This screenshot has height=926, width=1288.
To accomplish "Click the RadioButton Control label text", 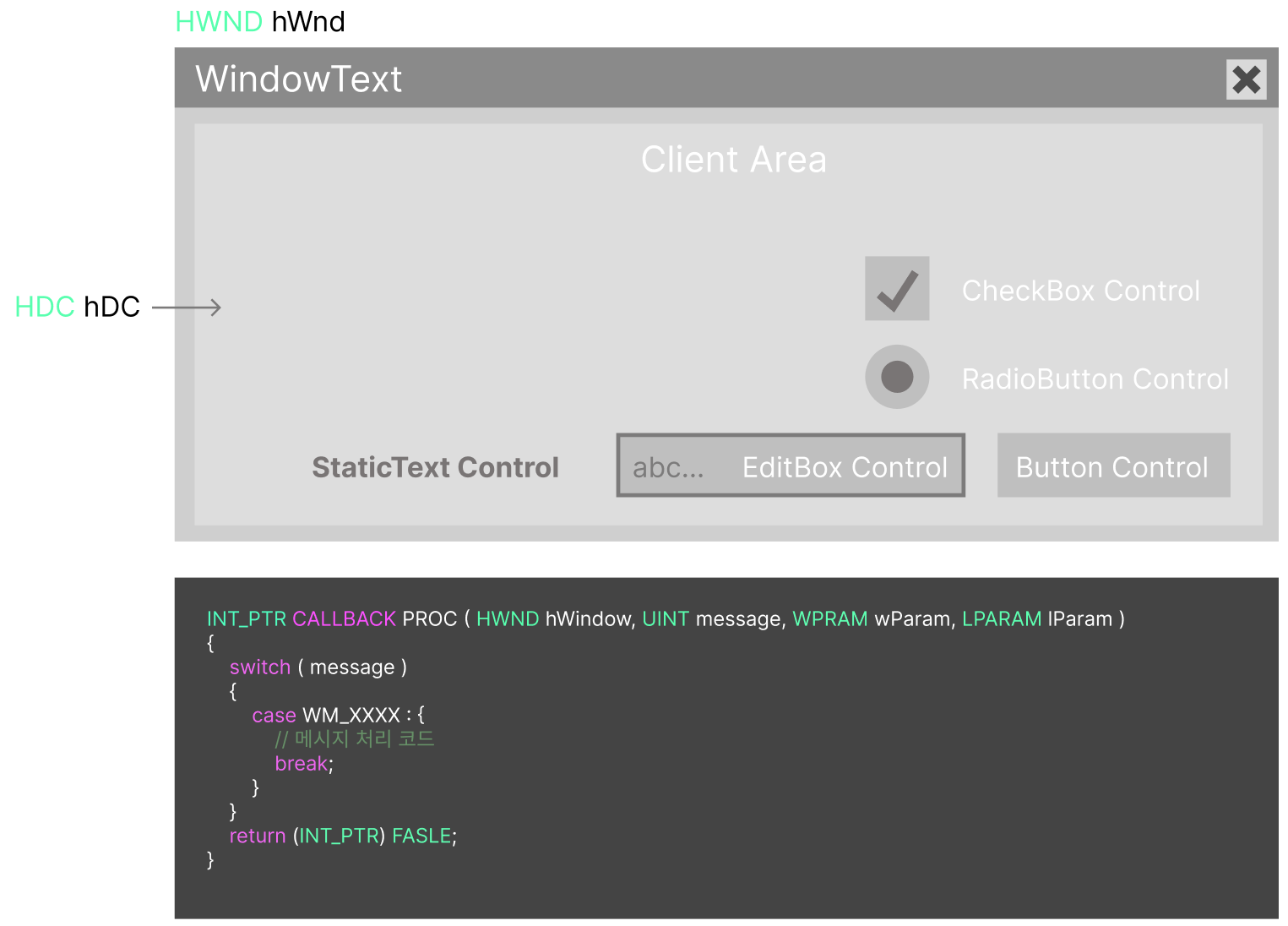I will (1095, 379).
